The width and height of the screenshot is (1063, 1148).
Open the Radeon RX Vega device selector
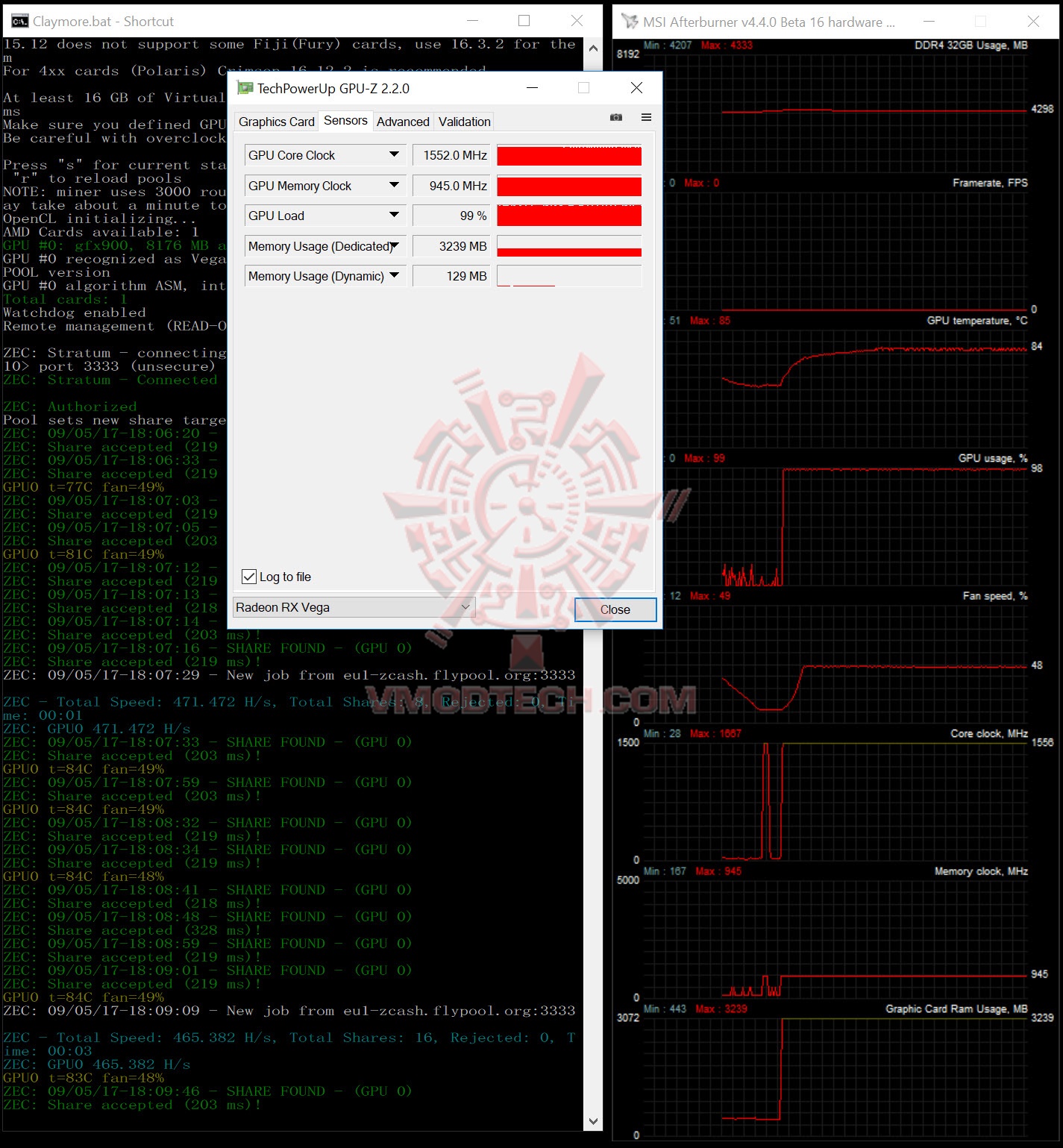354,607
